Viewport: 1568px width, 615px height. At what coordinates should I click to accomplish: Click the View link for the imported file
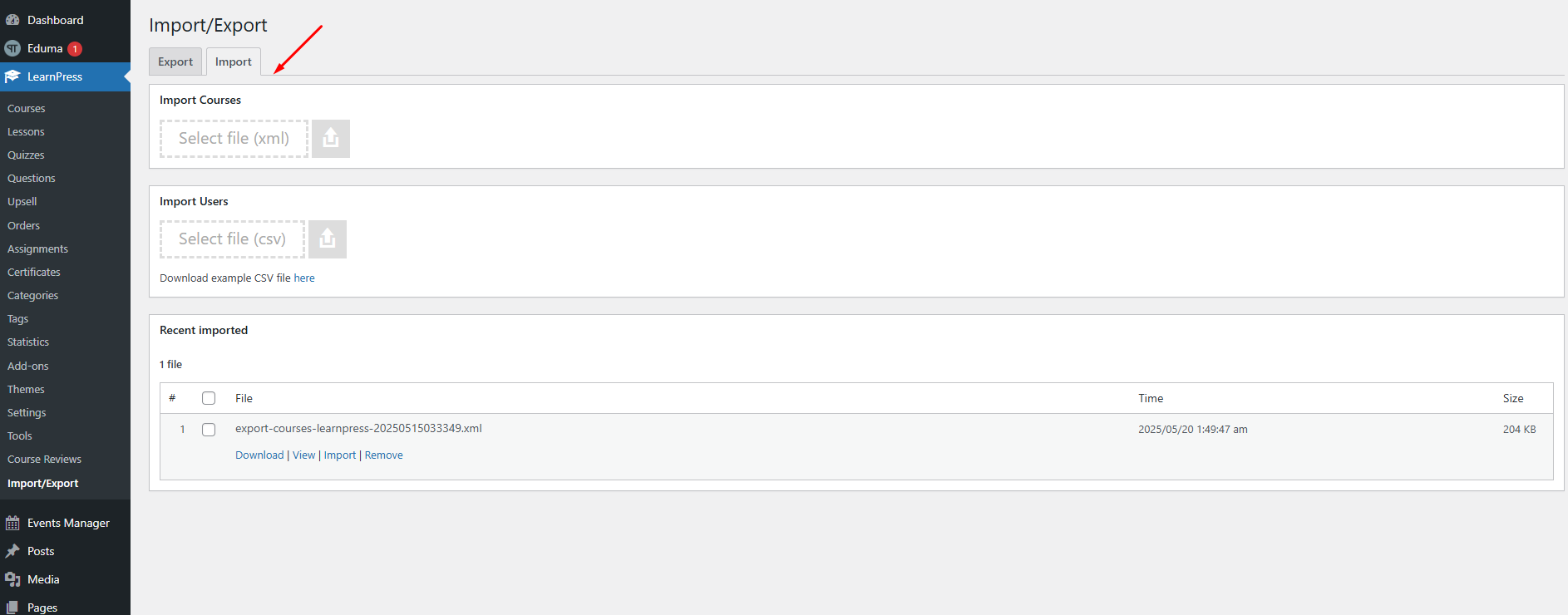point(303,455)
